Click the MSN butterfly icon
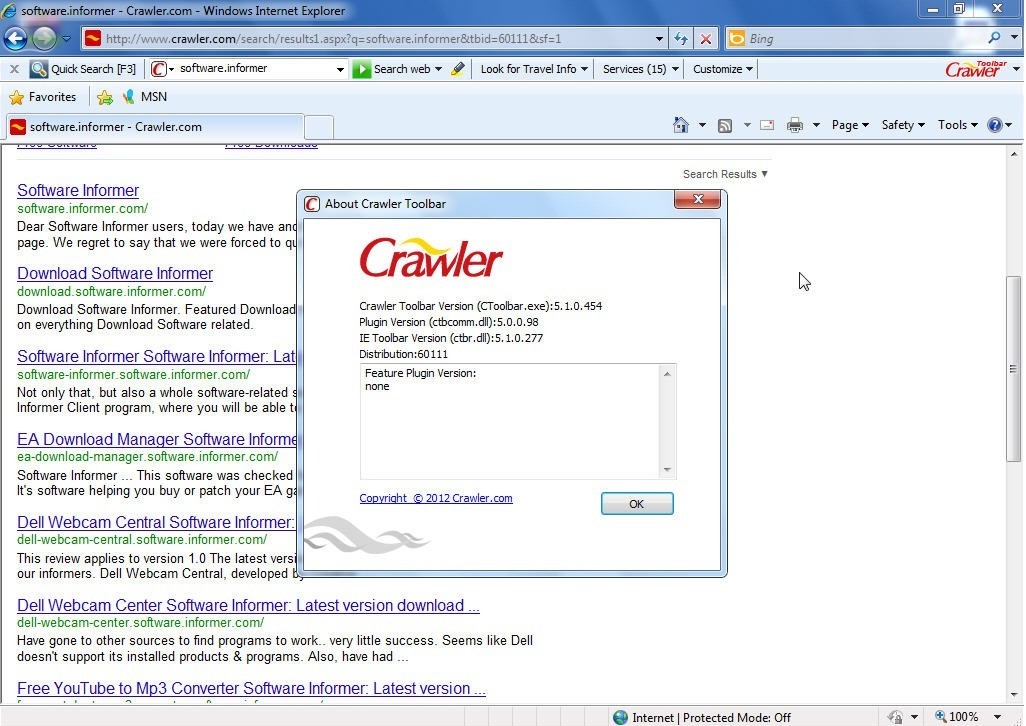 click(x=129, y=97)
